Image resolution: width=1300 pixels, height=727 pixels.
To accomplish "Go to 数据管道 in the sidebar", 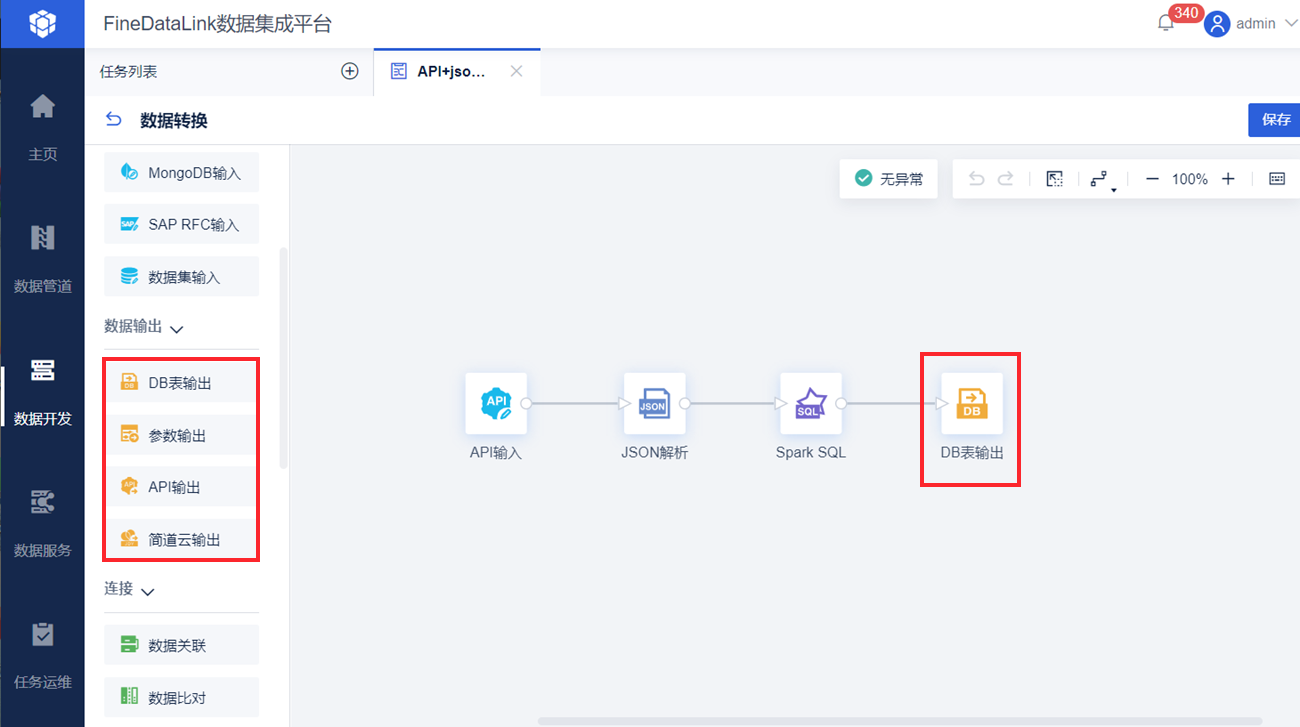I will click(42, 258).
